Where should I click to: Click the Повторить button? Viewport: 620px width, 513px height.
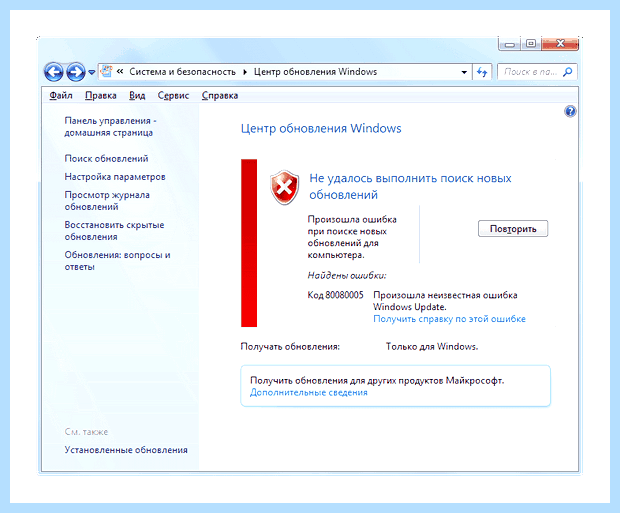[x=513, y=229]
